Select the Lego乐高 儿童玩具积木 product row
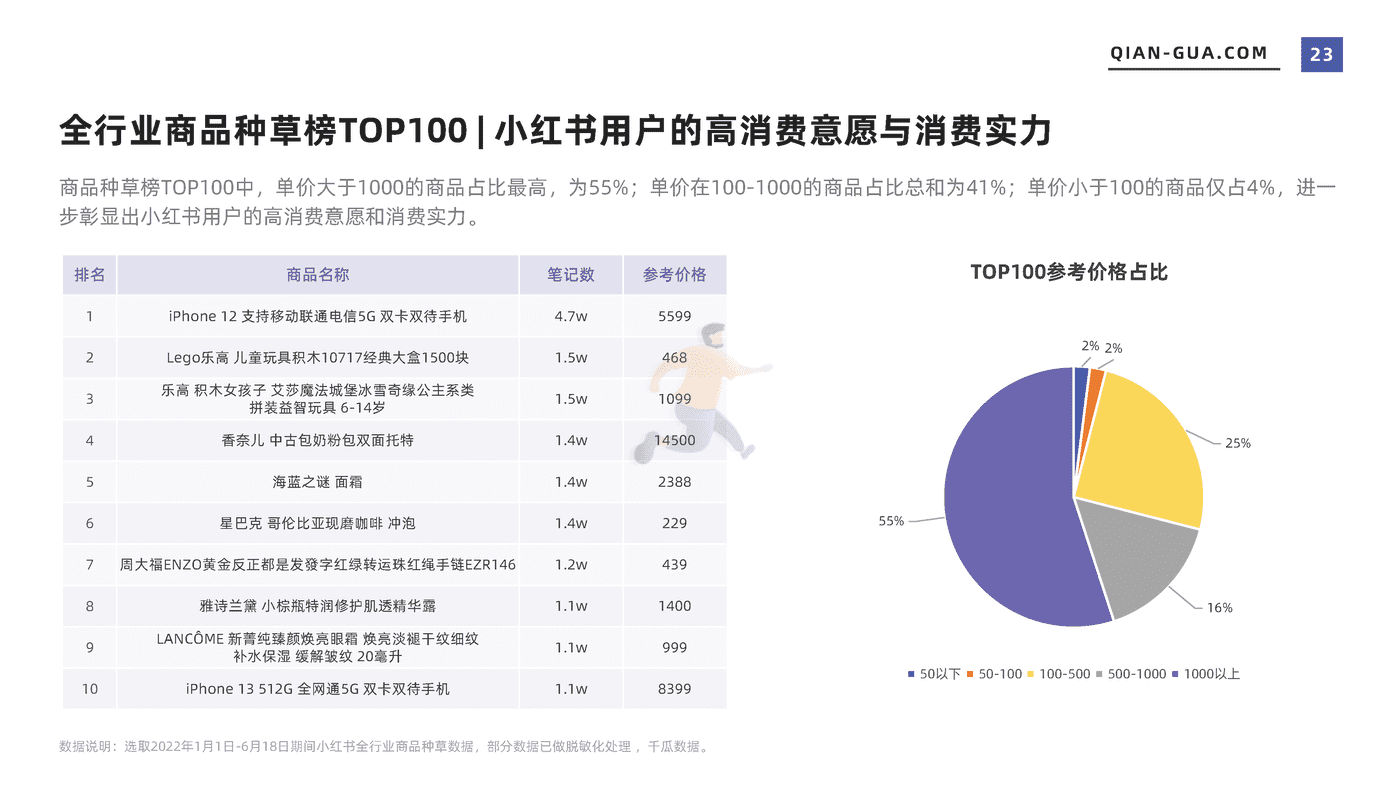The image size is (1400, 788). coord(394,357)
